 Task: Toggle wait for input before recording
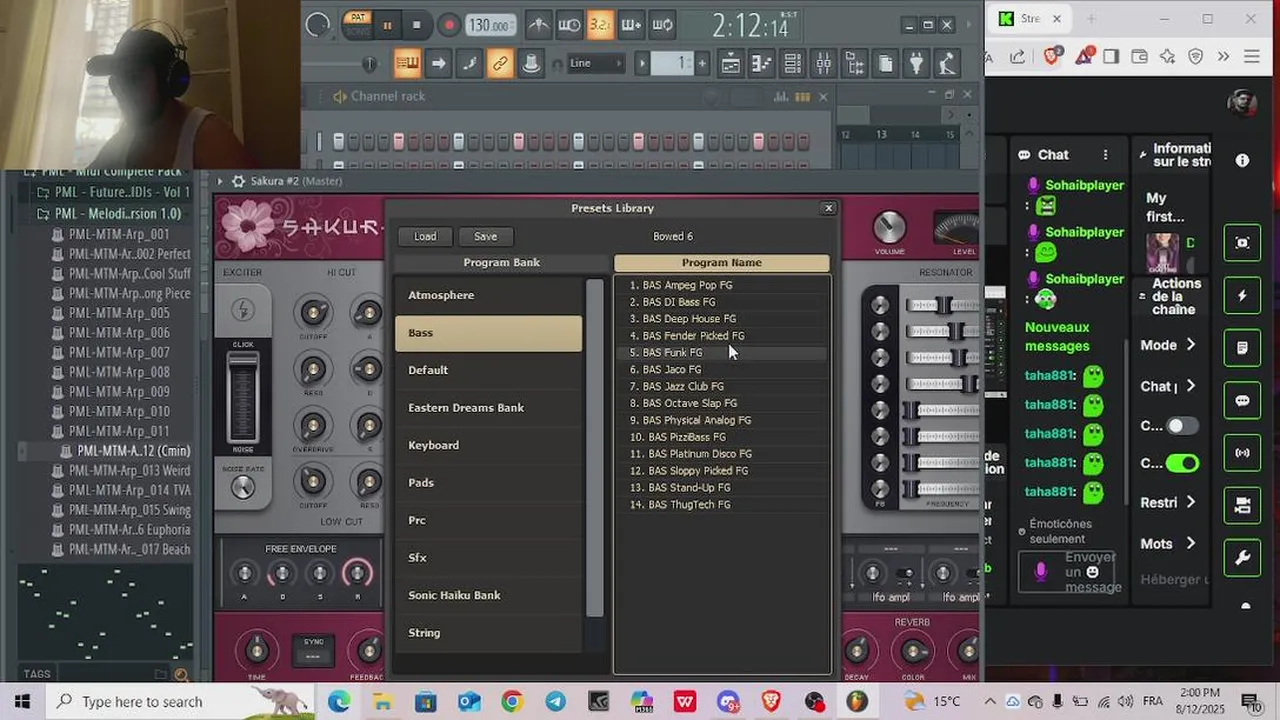[569, 25]
